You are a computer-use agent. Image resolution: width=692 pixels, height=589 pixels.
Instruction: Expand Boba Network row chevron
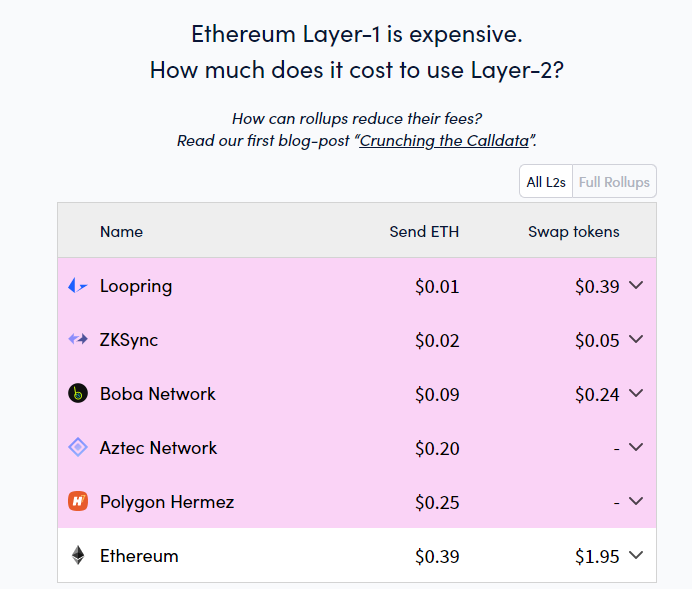point(636,393)
